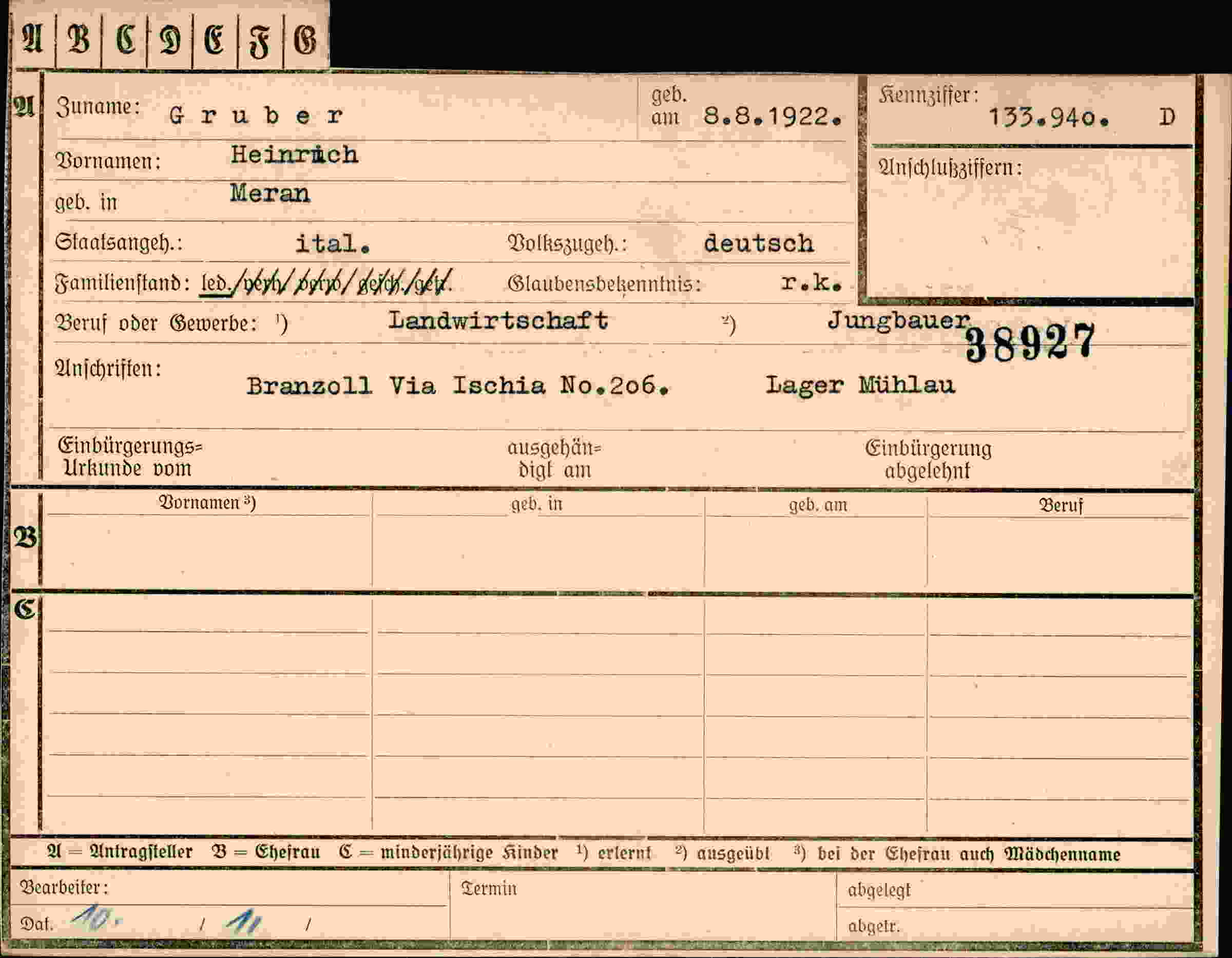1232x958 pixels.
Task: Click the section letter A in the left margin
Action: 24,107
